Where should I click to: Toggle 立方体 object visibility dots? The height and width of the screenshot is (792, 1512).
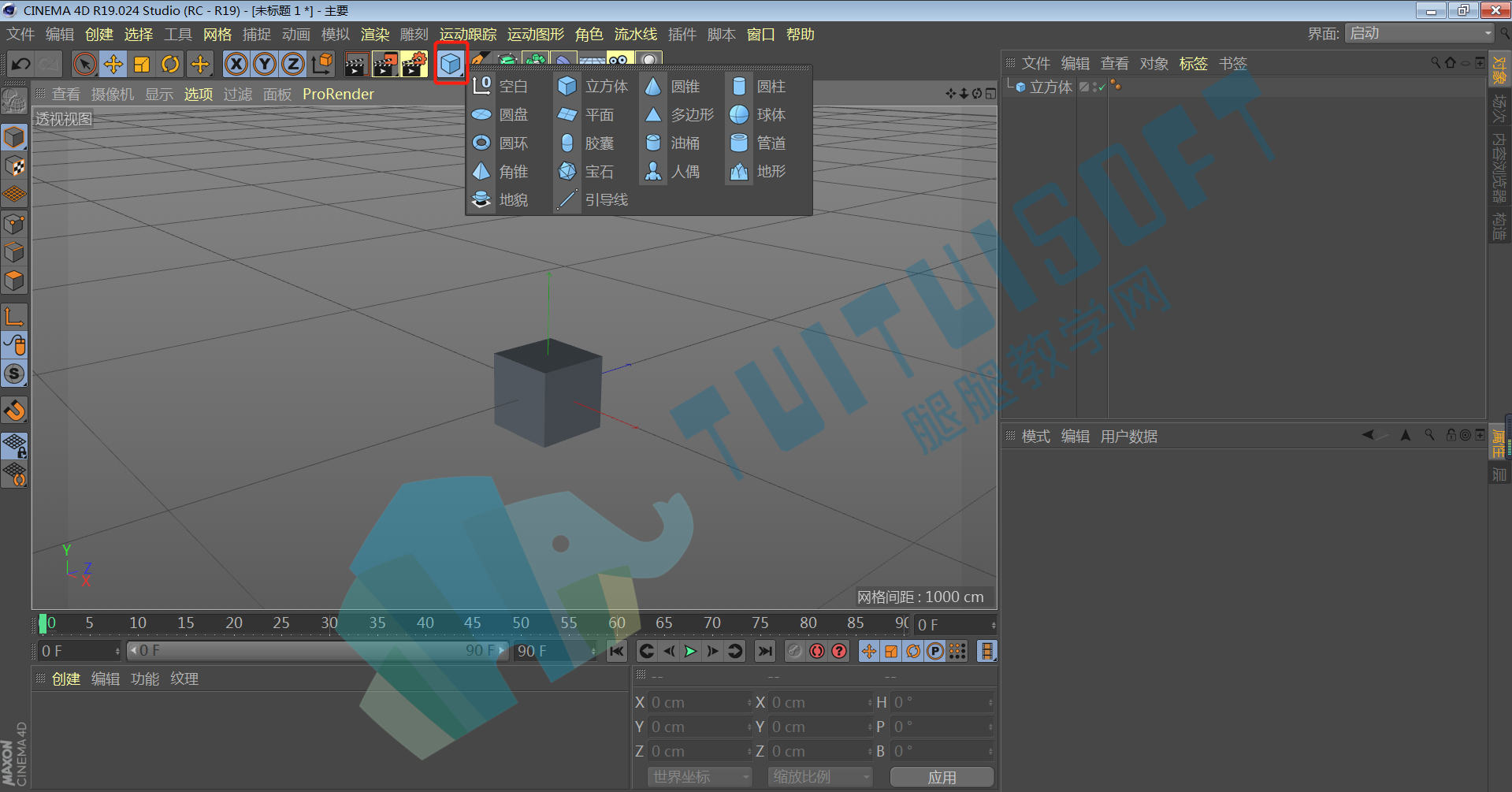(1096, 87)
